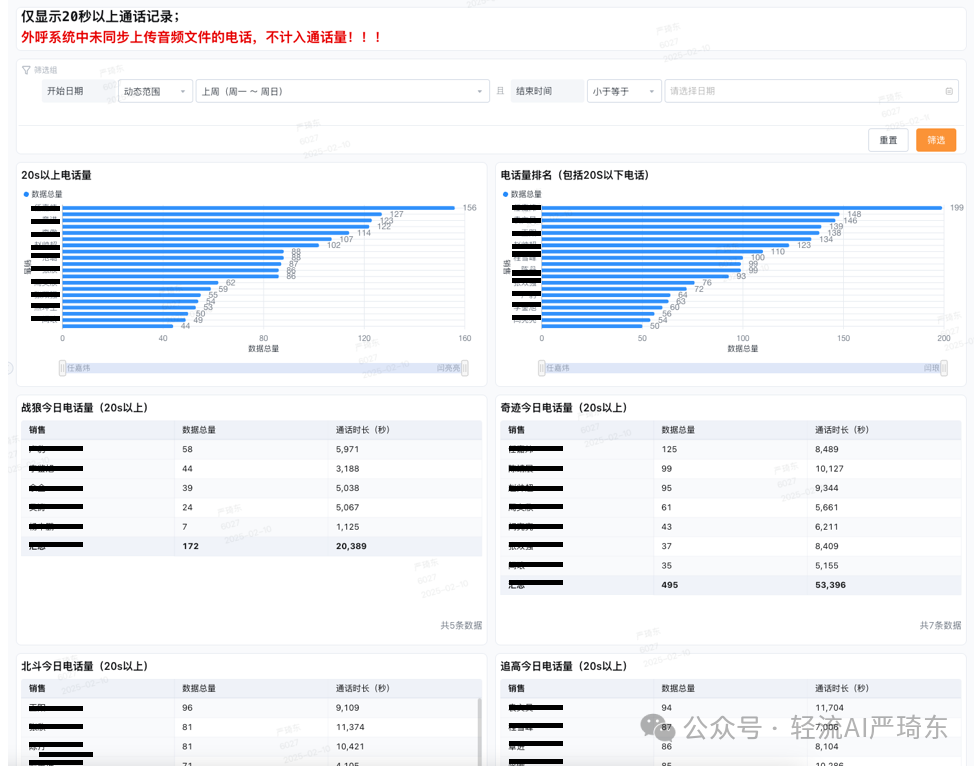979x766 pixels.
Task: Select duration 5,155 in 奇迹 table
Action: click(x=827, y=565)
